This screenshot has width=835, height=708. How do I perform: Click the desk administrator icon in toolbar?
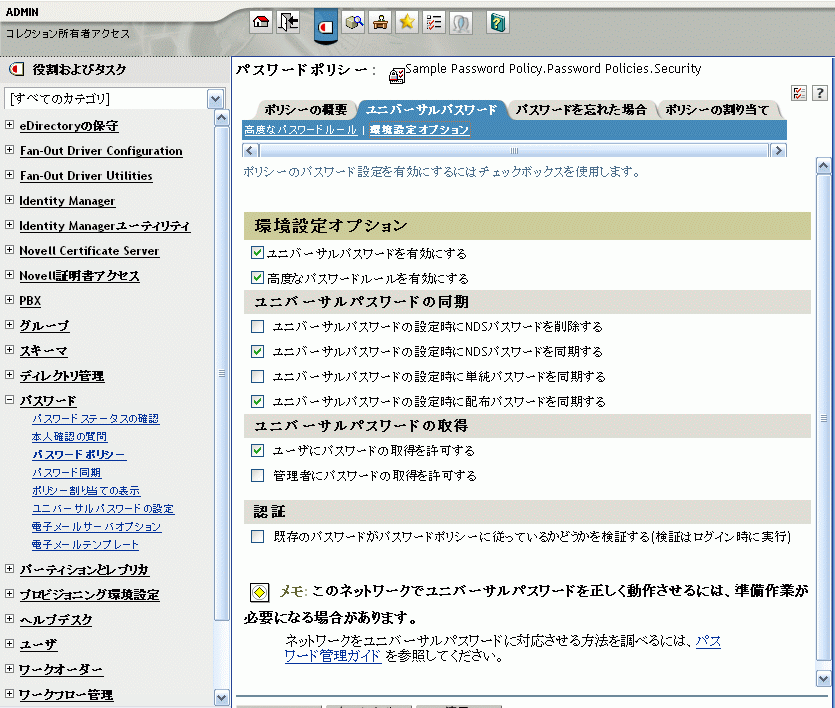(x=380, y=22)
